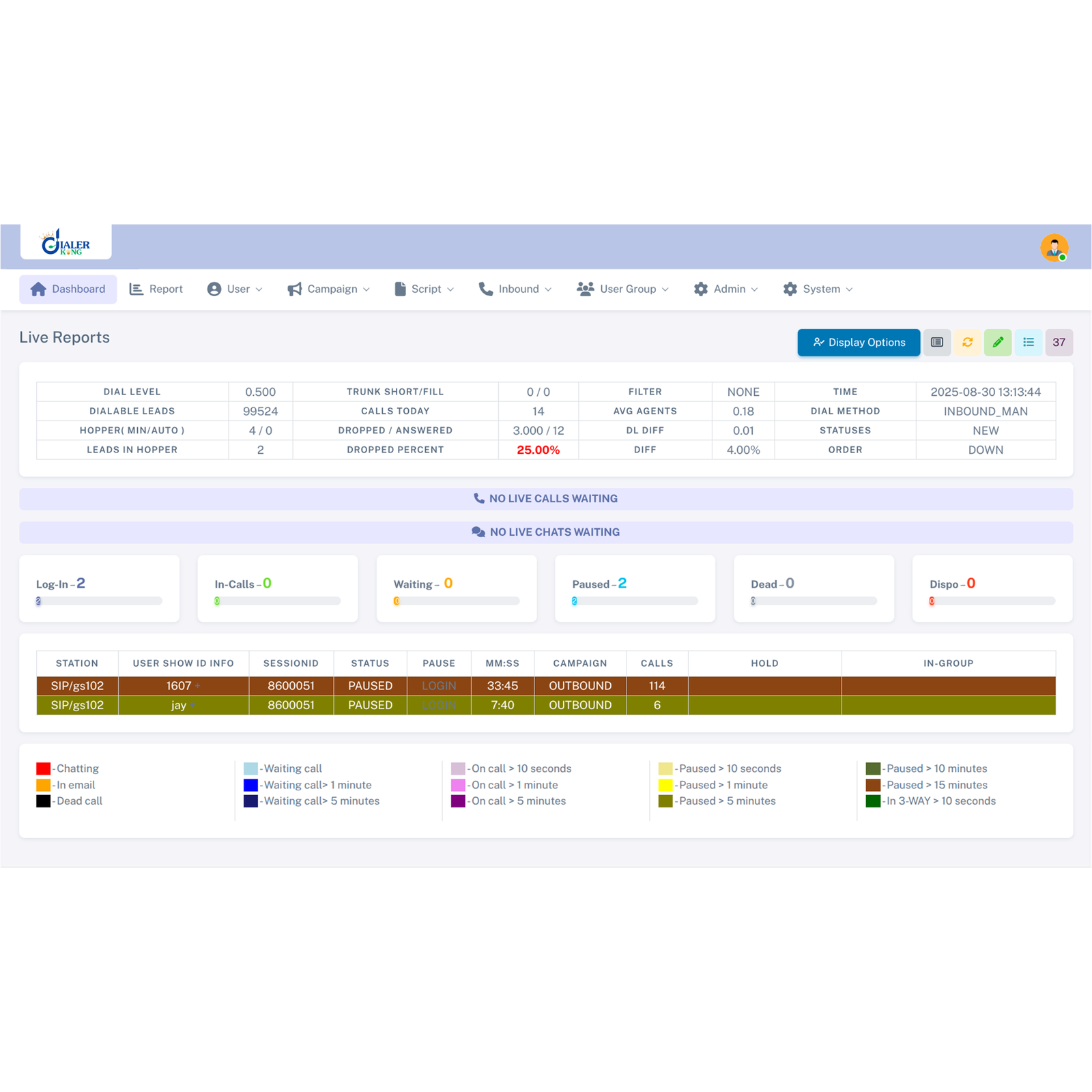Click the gear icon beside System
Image resolution: width=1092 pixels, height=1092 pixels.
(790, 289)
